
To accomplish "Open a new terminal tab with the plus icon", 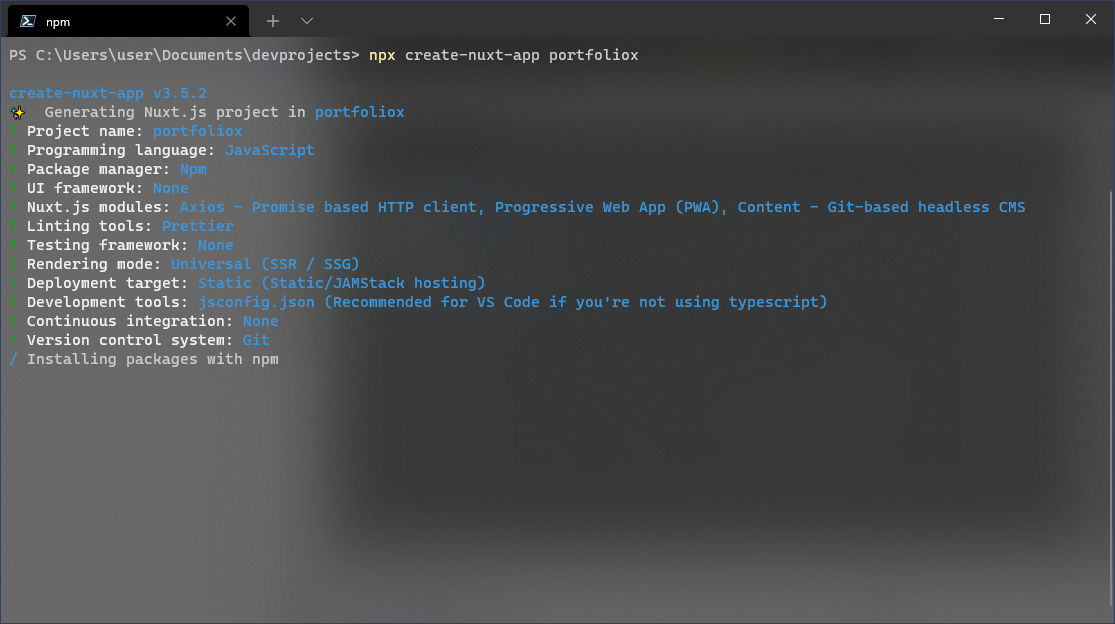I will (272, 20).
